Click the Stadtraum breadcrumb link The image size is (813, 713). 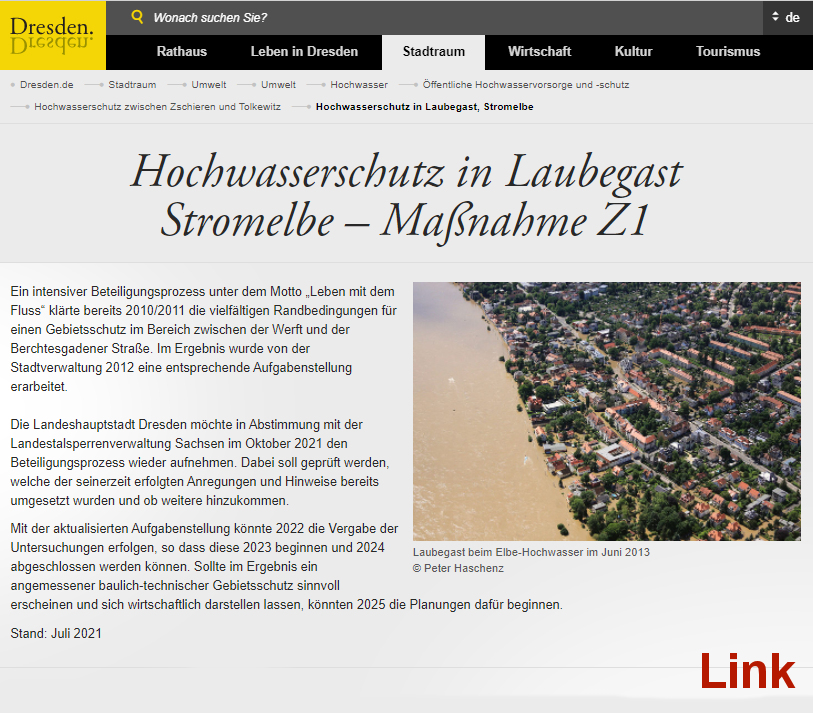[132, 85]
